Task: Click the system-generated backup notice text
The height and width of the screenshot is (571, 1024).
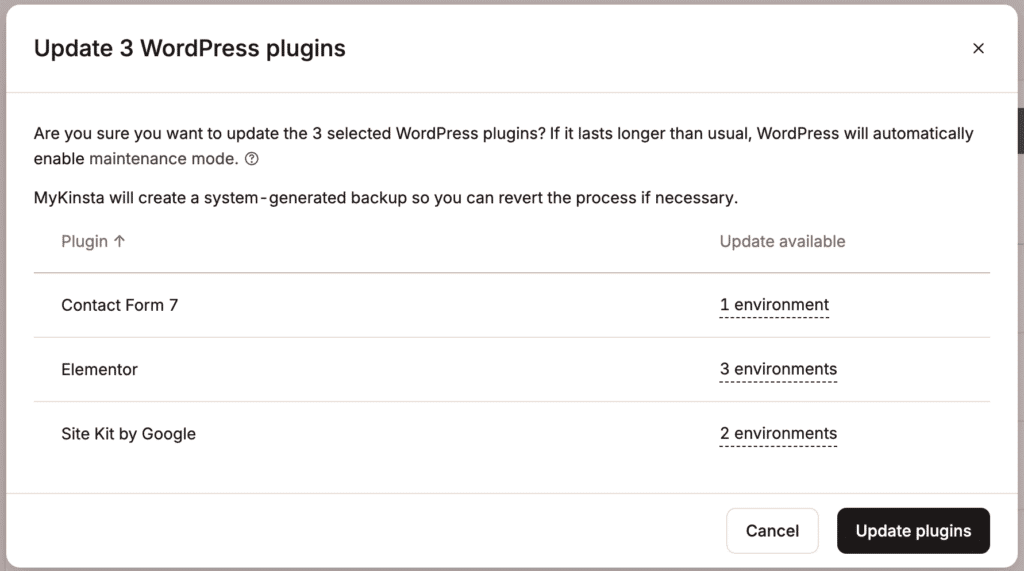Action: click(x=385, y=198)
